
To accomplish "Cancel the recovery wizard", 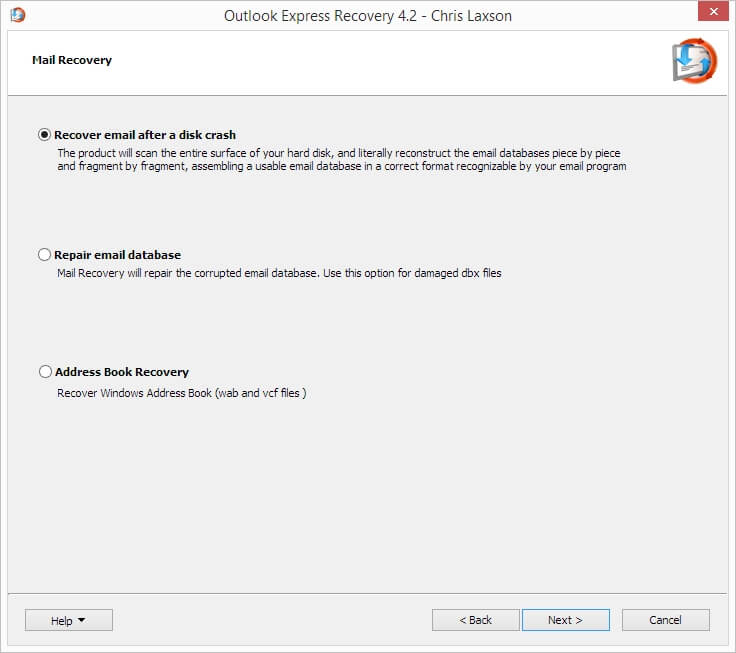I will [x=666, y=620].
